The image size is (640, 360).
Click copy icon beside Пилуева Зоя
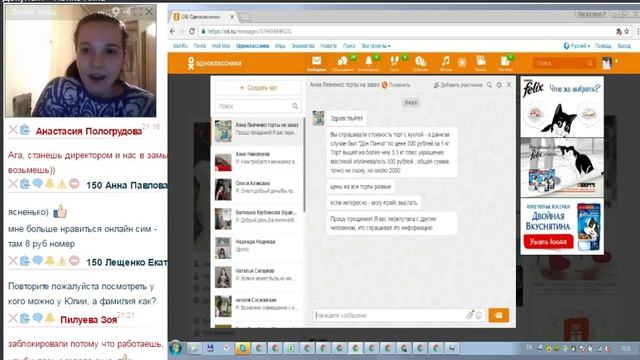click(x=25, y=318)
